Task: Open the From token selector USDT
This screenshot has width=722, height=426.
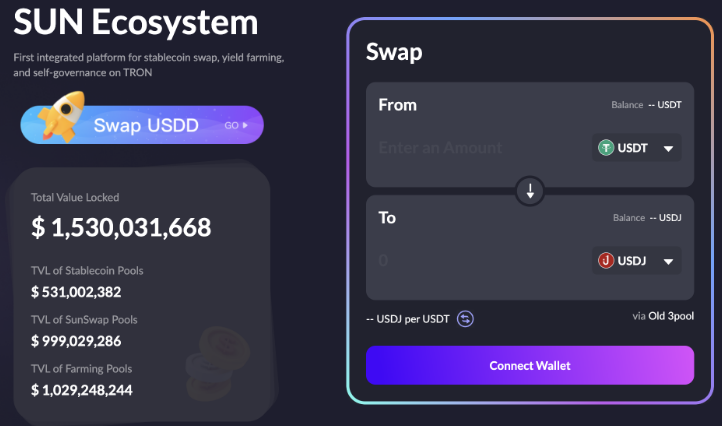Action: (x=636, y=148)
